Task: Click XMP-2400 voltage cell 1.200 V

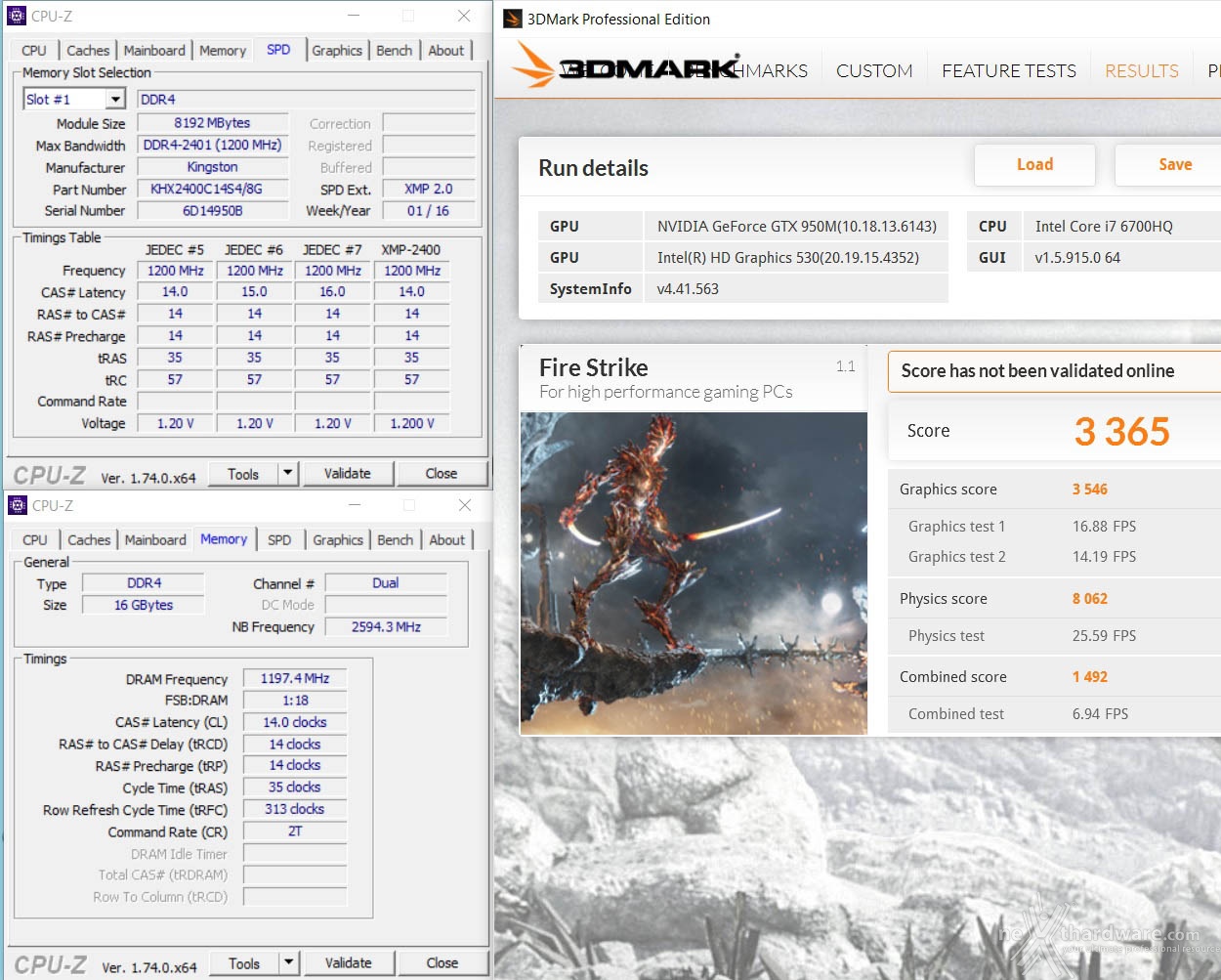Action: tap(412, 423)
